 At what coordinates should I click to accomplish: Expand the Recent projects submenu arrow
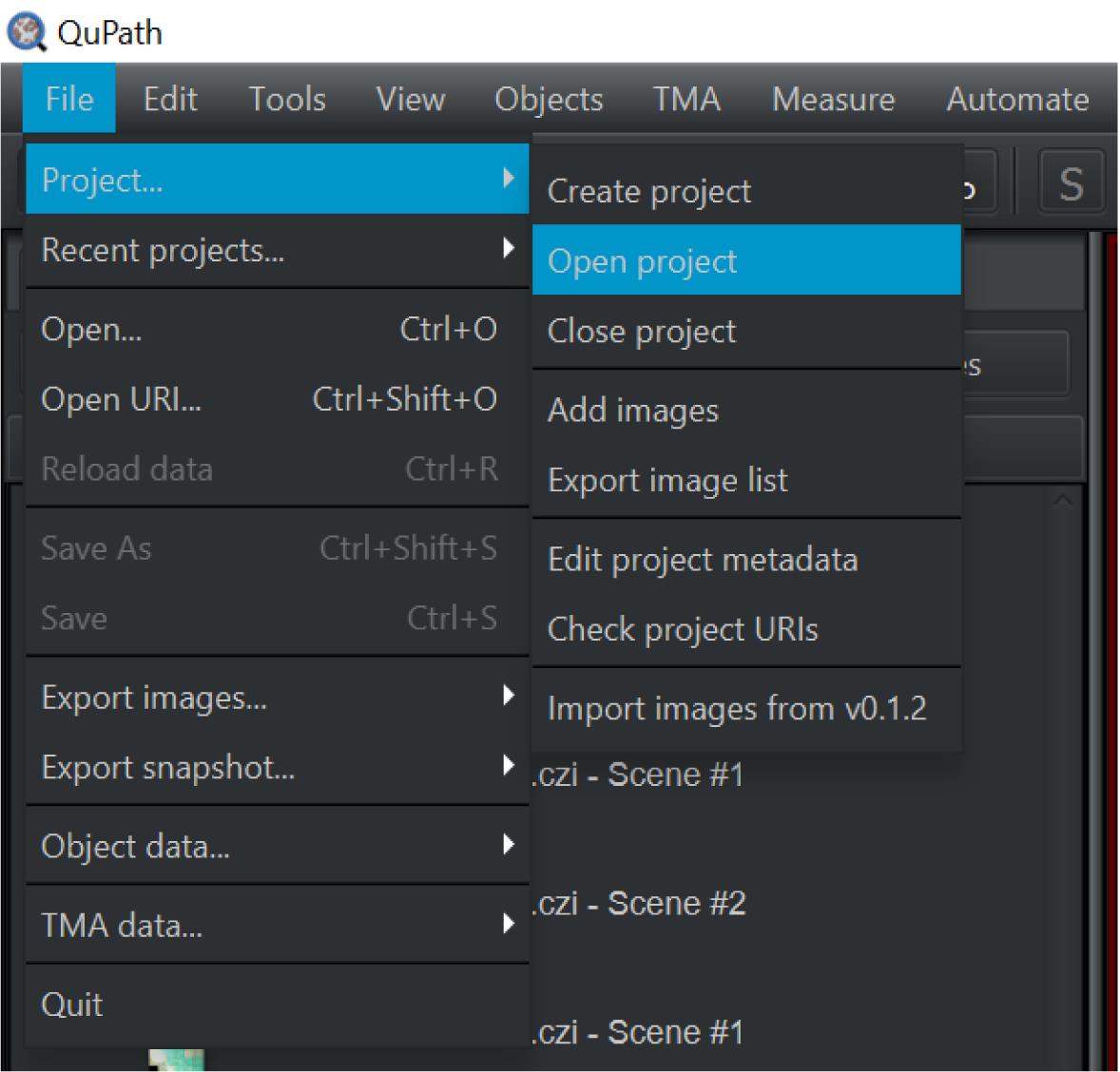[x=509, y=249]
